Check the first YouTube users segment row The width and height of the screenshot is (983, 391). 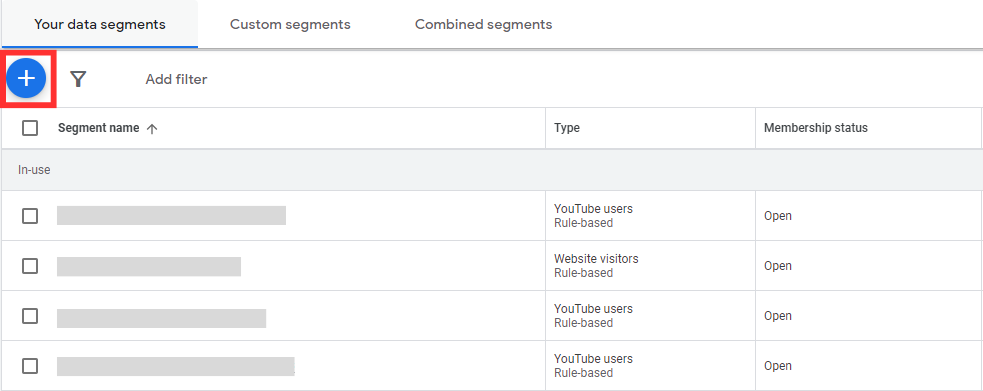click(x=30, y=216)
